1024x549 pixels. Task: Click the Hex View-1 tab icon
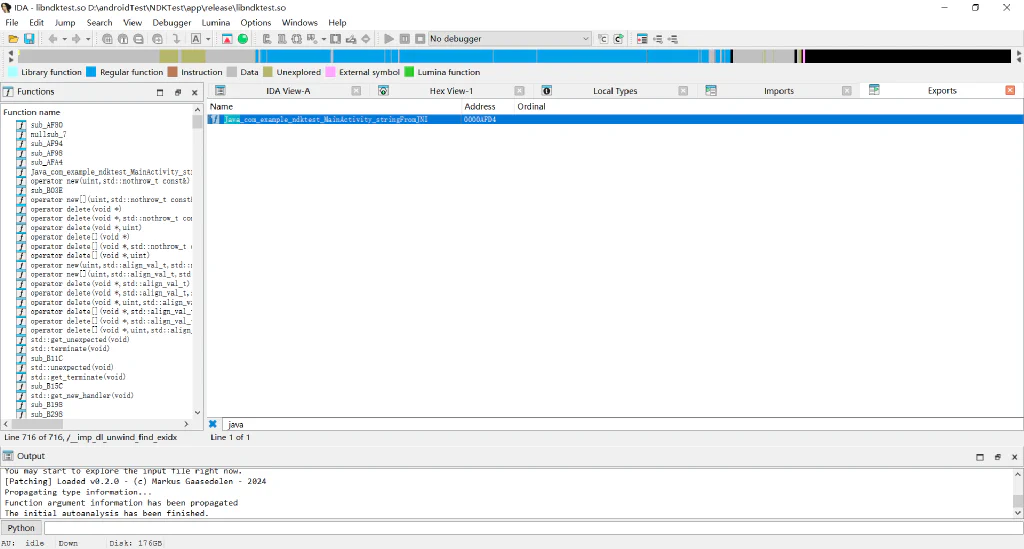tap(383, 91)
